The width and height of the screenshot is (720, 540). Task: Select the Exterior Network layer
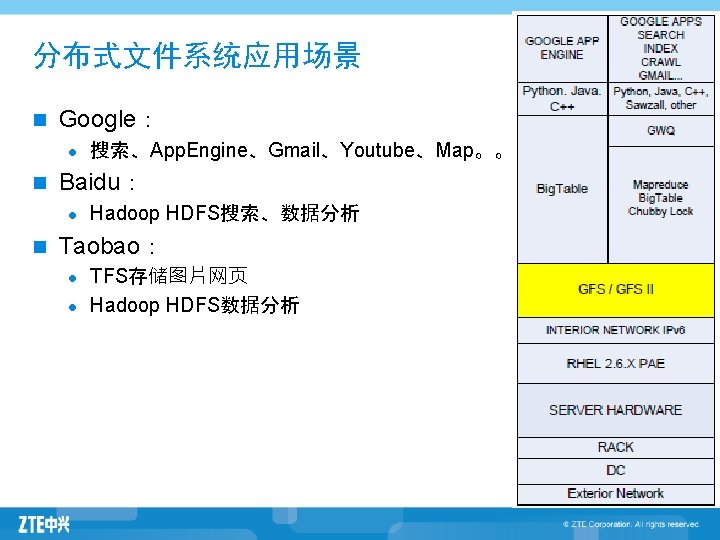click(616, 494)
